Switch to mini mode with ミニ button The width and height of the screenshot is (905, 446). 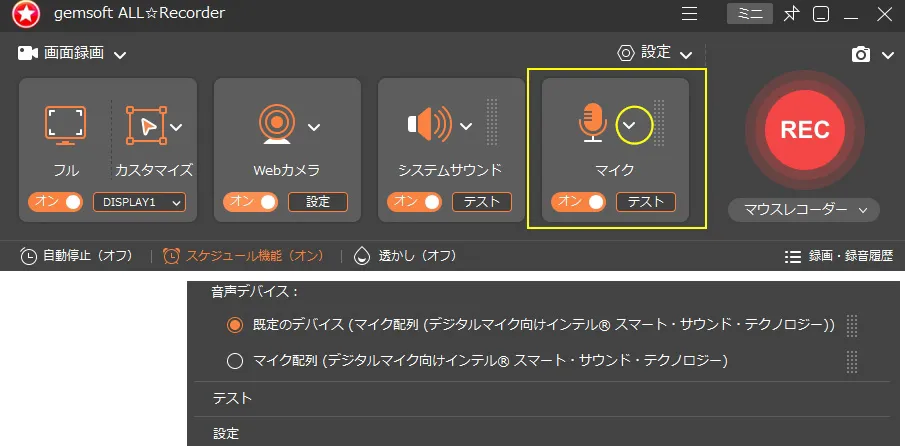750,14
